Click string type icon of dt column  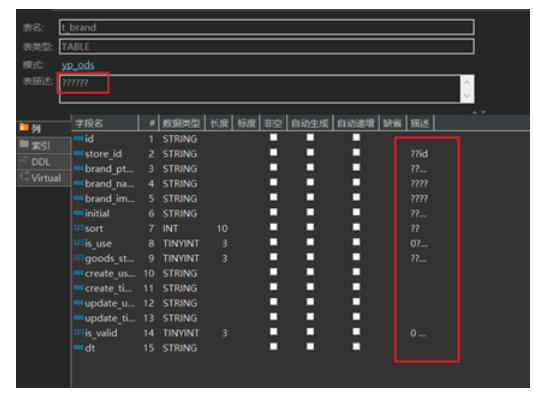(x=79, y=347)
